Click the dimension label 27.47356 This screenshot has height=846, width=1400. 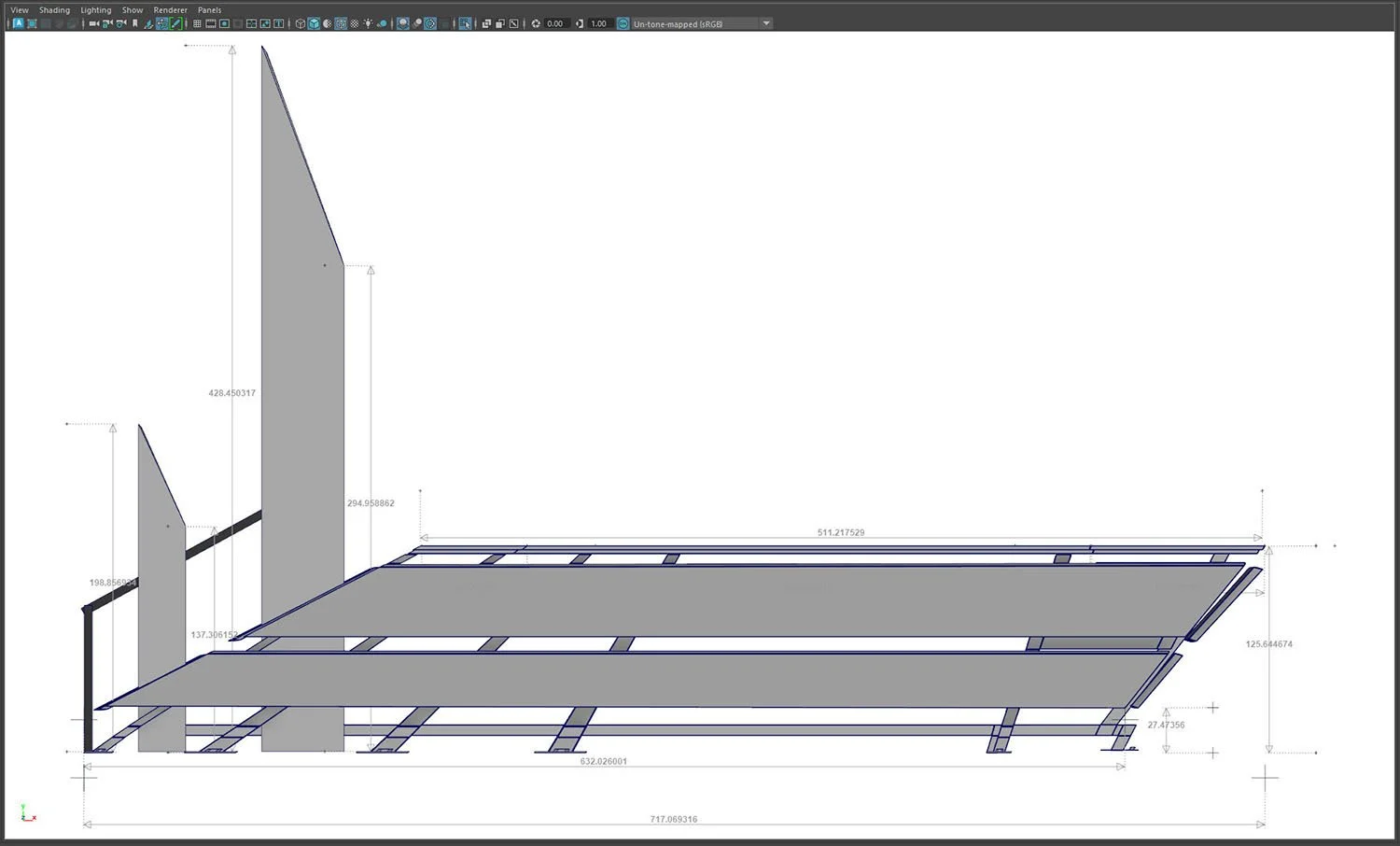point(1167,725)
